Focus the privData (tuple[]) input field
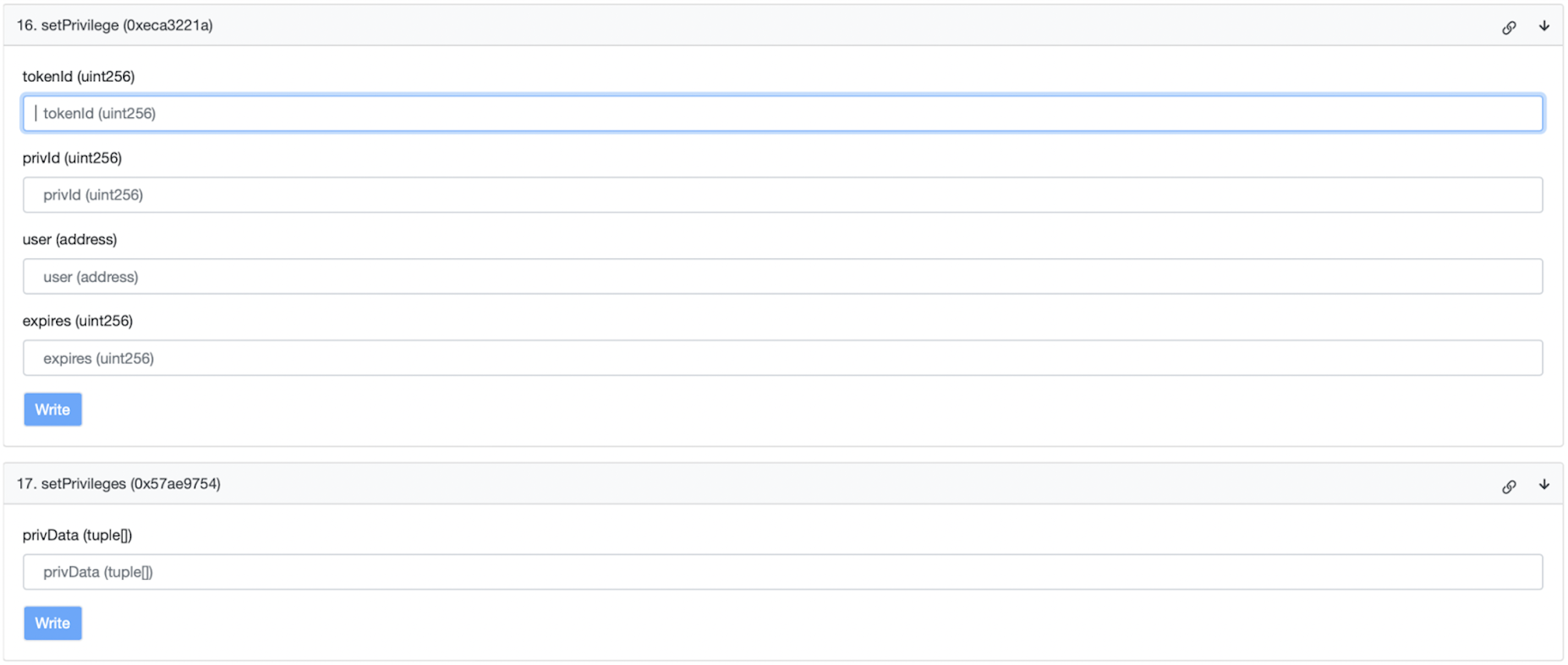 coord(783,572)
